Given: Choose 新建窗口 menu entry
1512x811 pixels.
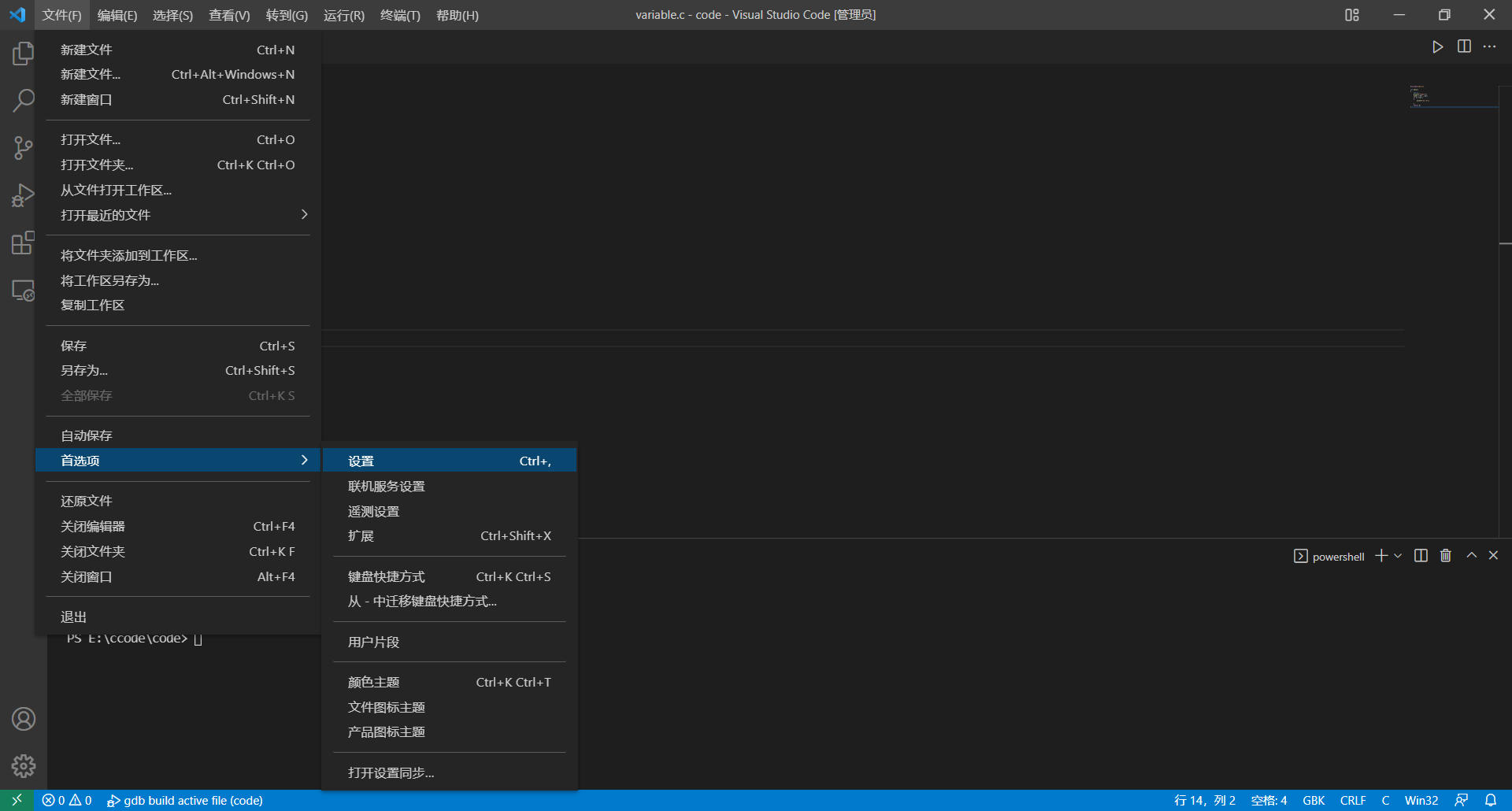Looking at the screenshot, I should click(x=178, y=100).
